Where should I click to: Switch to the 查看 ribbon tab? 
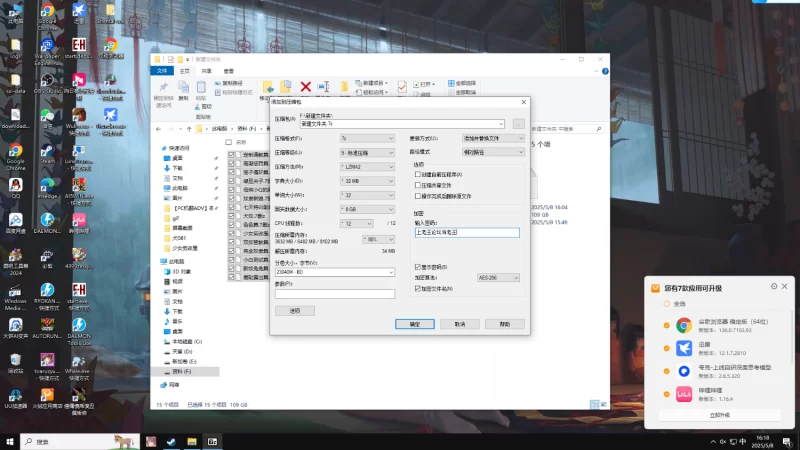(x=229, y=71)
